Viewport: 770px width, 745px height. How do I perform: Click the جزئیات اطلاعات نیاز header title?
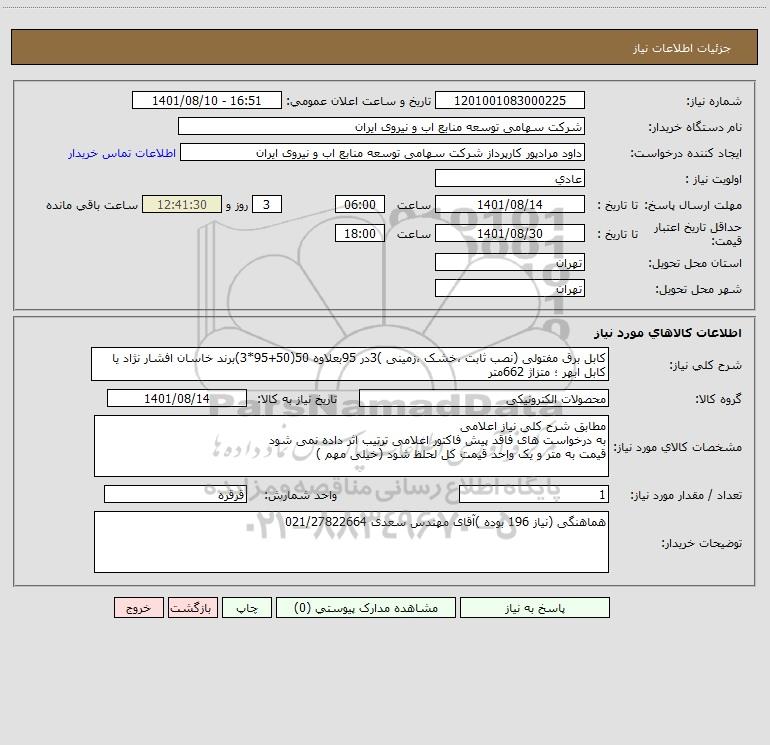pos(682,48)
